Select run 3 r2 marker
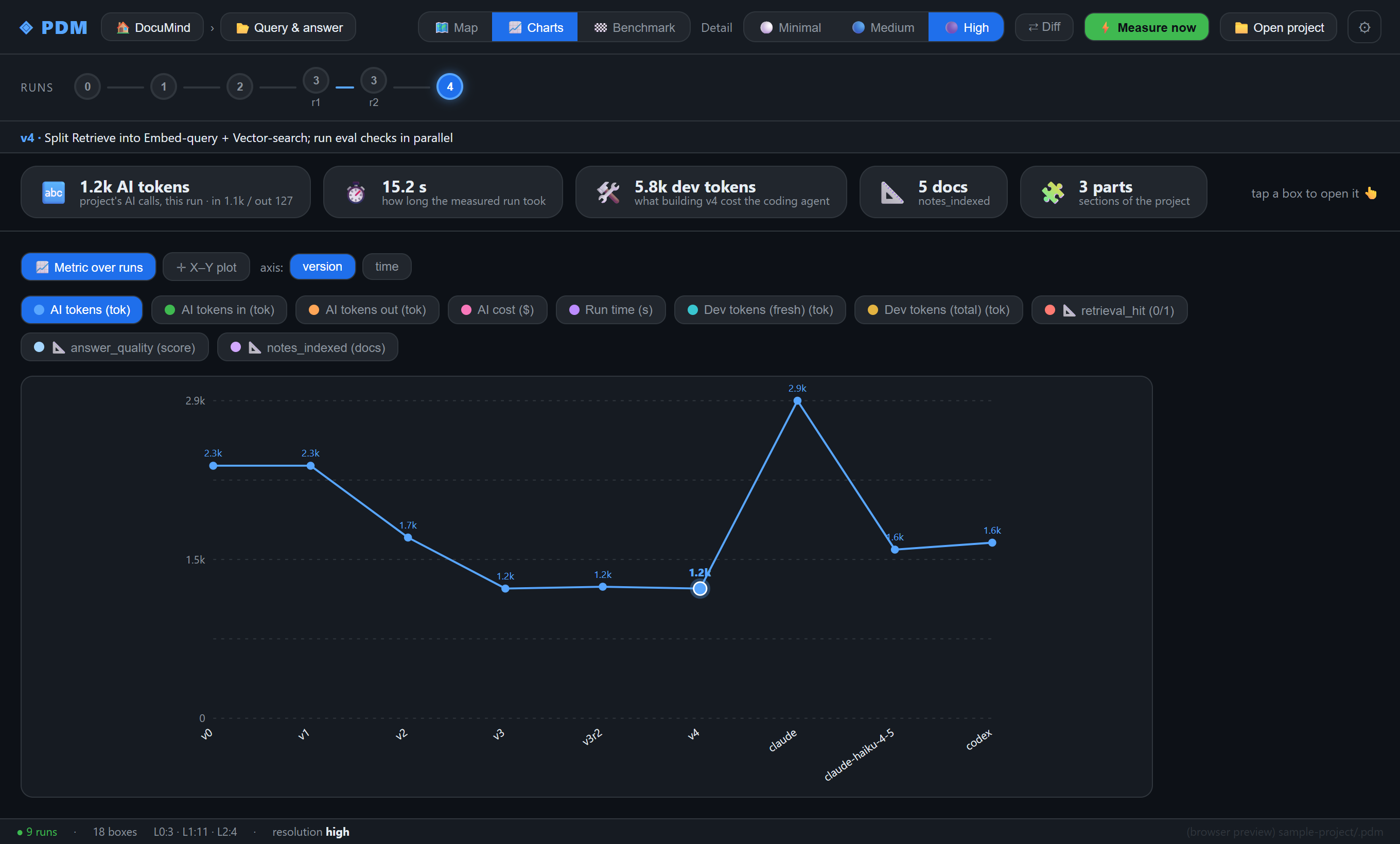 point(373,81)
